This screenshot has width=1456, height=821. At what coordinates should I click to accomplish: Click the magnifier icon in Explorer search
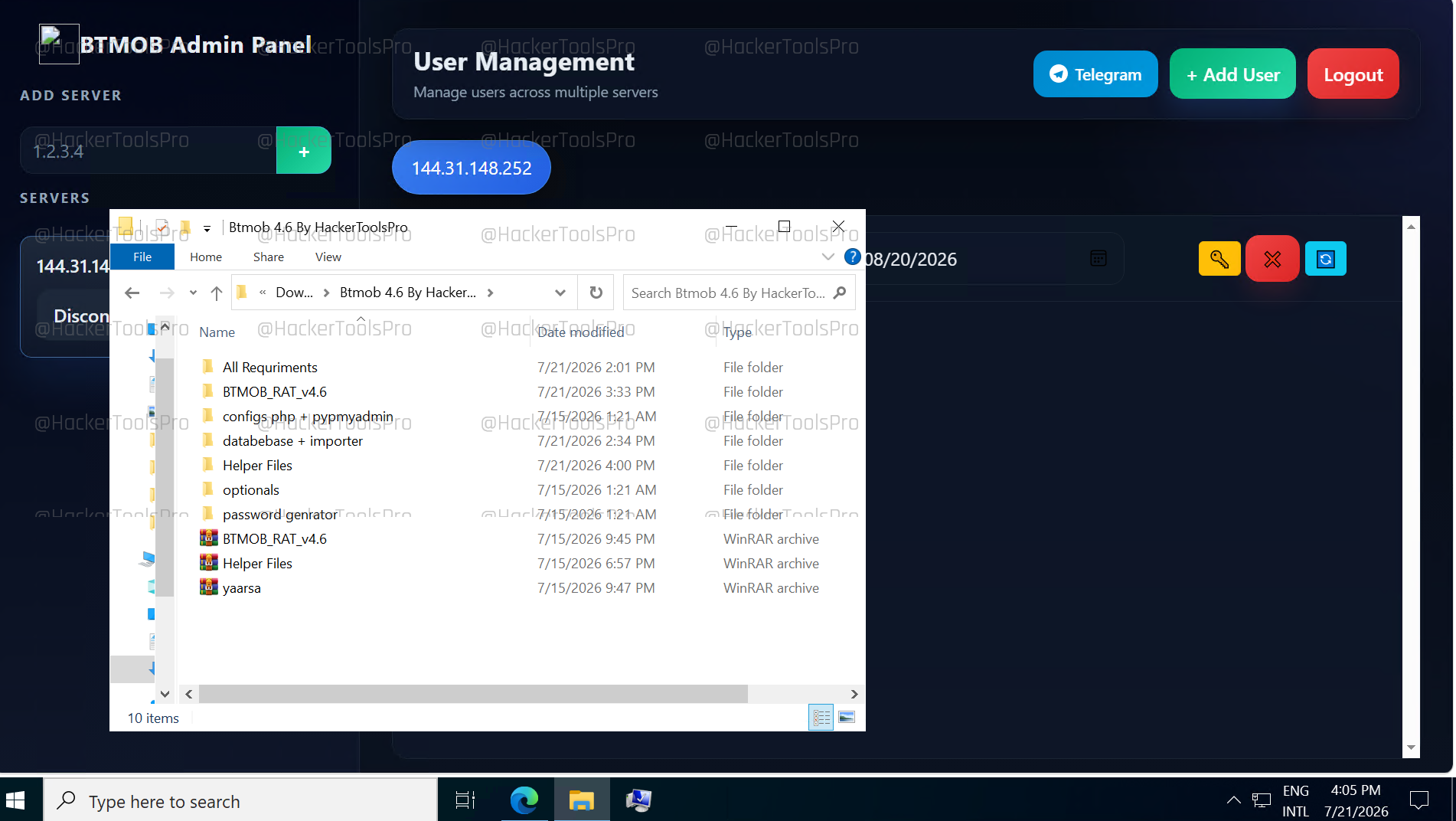point(840,293)
